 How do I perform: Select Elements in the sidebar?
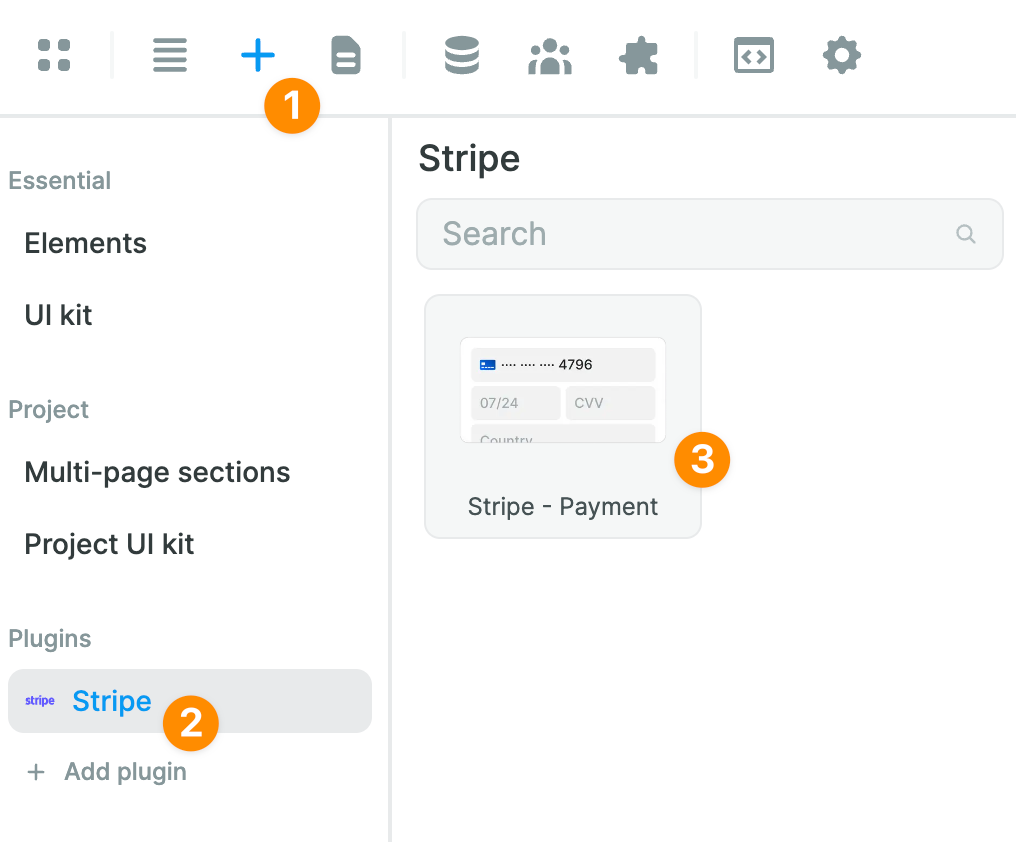pos(86,243)
